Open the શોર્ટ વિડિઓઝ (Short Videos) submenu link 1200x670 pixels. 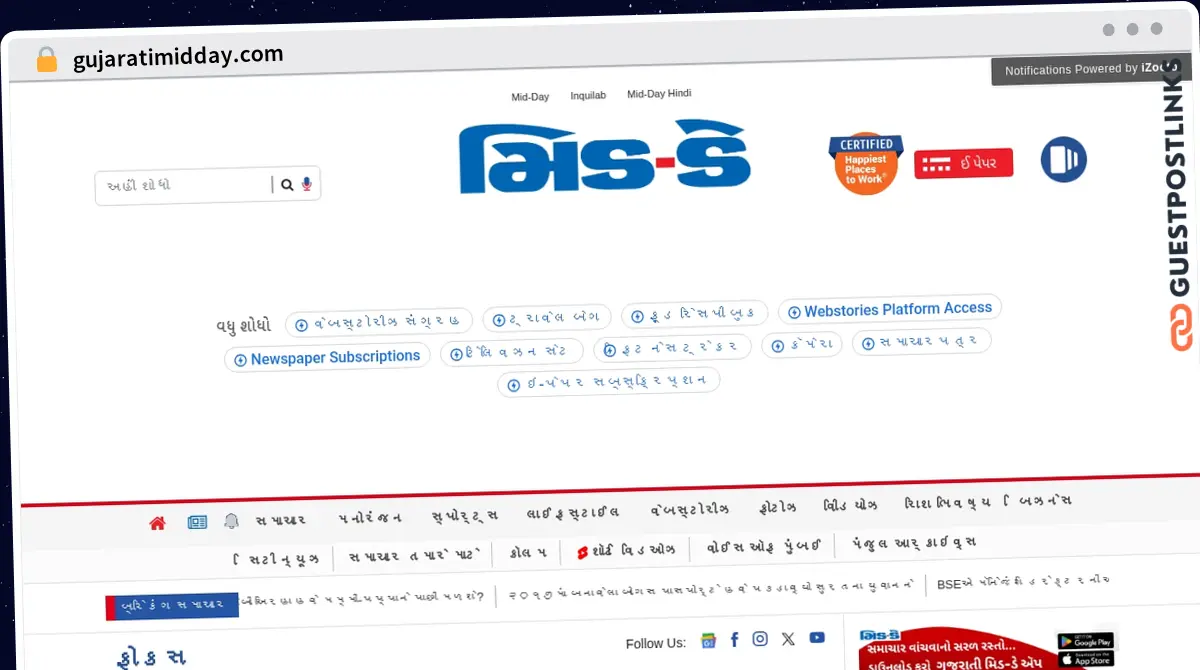point(626,551)
